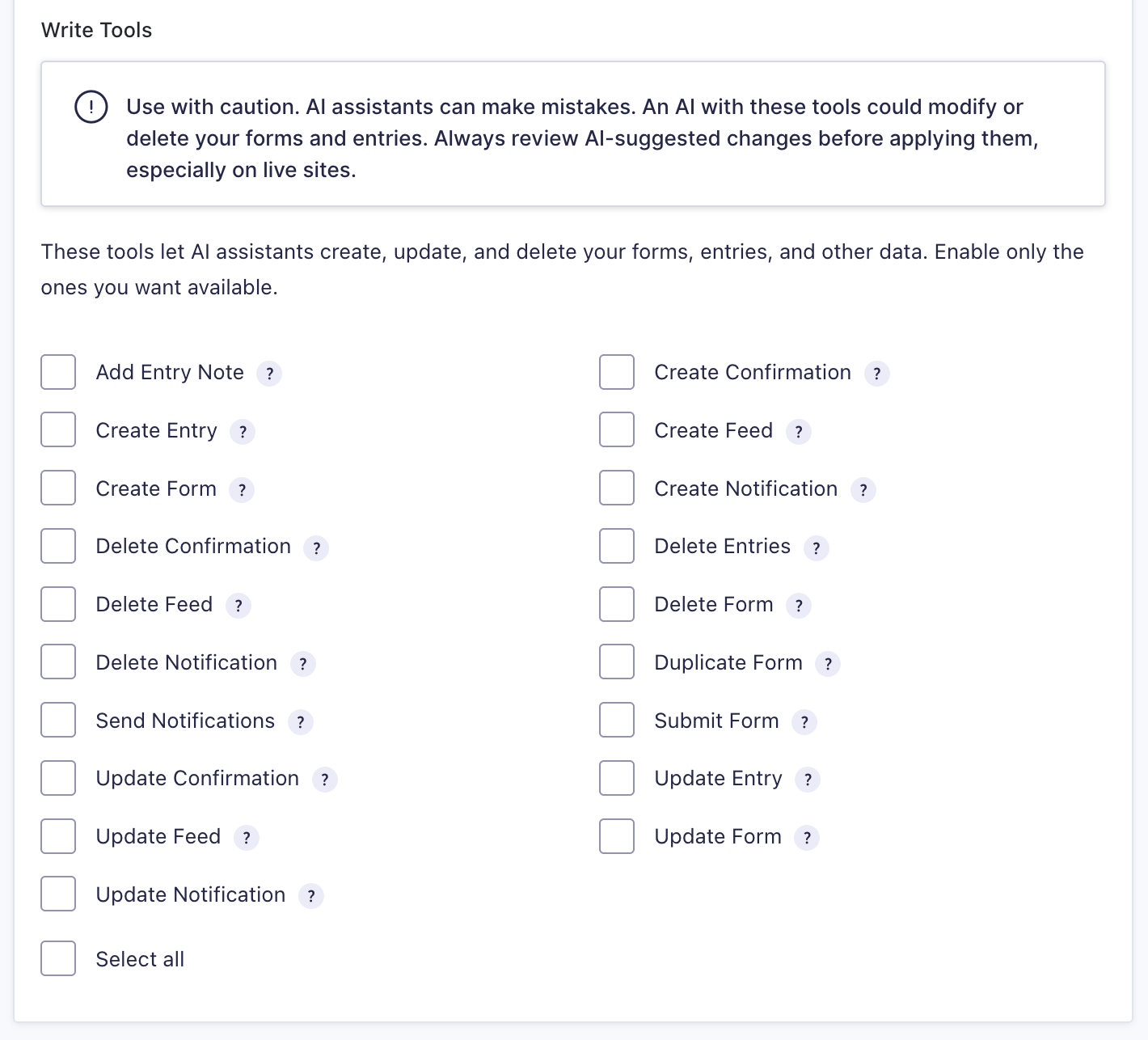
Task: Check the Delete Form option
Action: pyautogui.click(x=617, y=604)
